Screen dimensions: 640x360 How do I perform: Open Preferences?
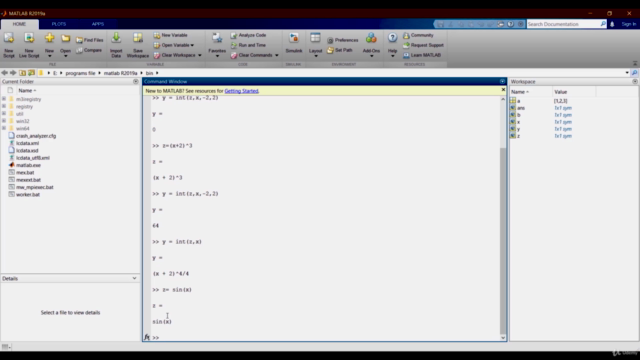[x=342, y=40]
